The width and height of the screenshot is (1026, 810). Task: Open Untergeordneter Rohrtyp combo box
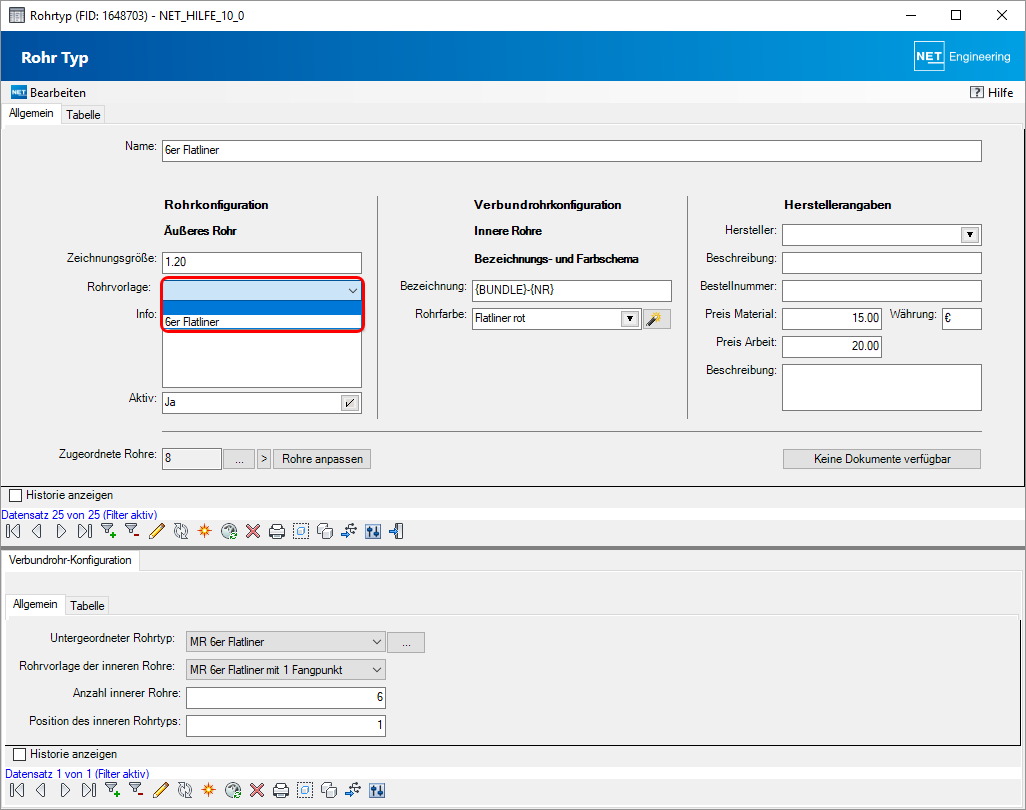(286, 642)
